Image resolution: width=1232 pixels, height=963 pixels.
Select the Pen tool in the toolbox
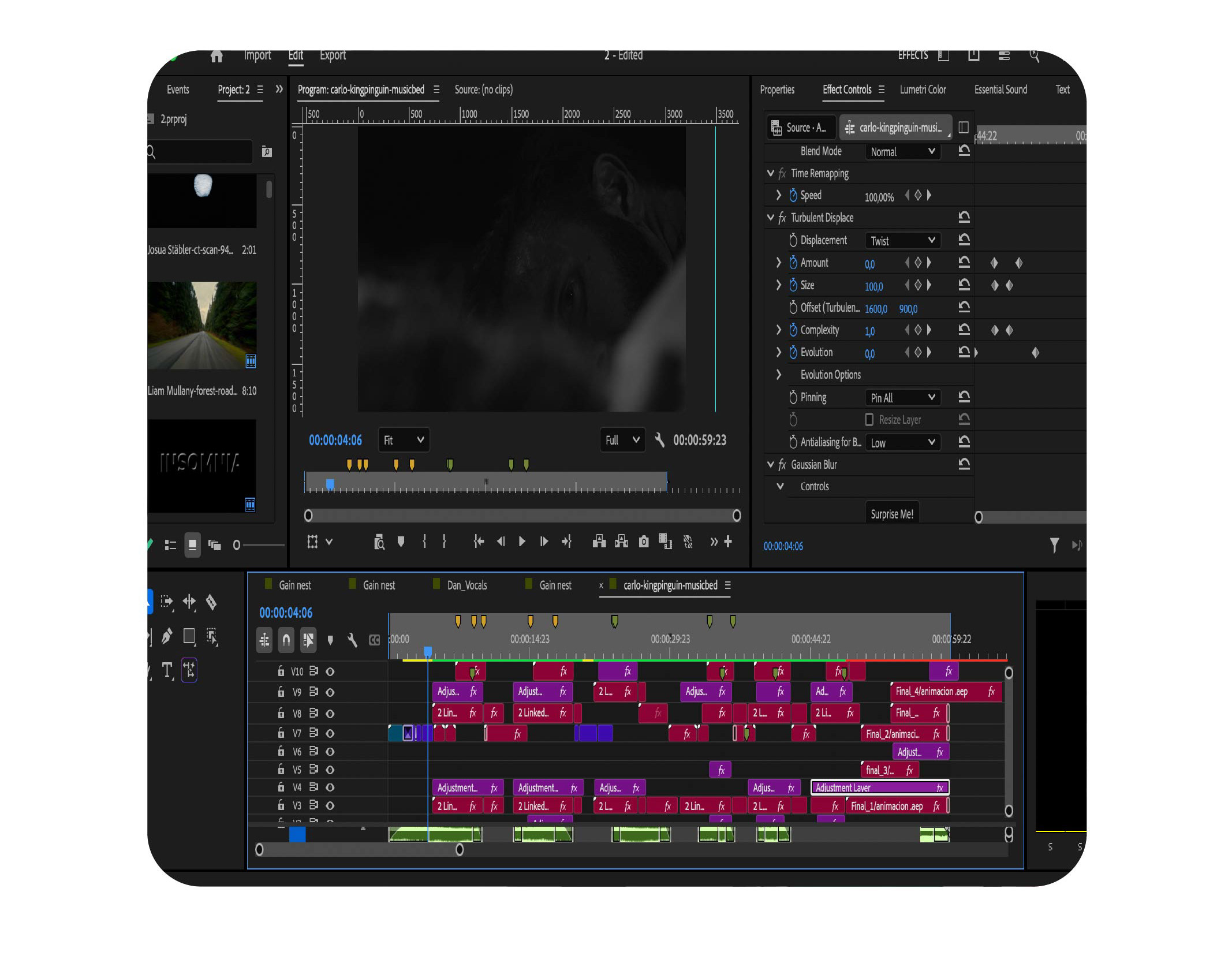click(167, 636)
